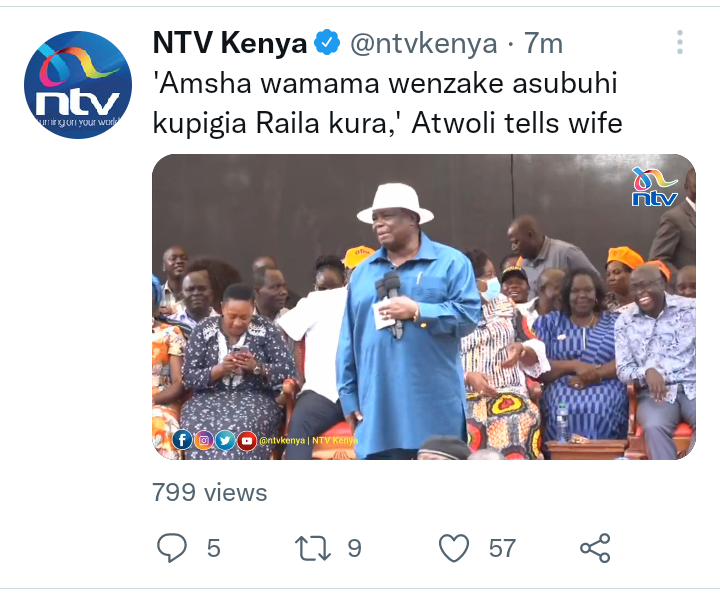Screen dimensions: 720x597
Task: Share the tweet via share icon
Action: [595, 548]
